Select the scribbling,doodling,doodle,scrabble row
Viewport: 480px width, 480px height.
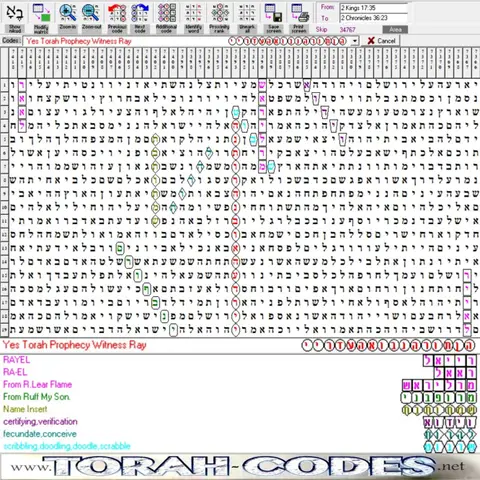click(x=239, y=446)
